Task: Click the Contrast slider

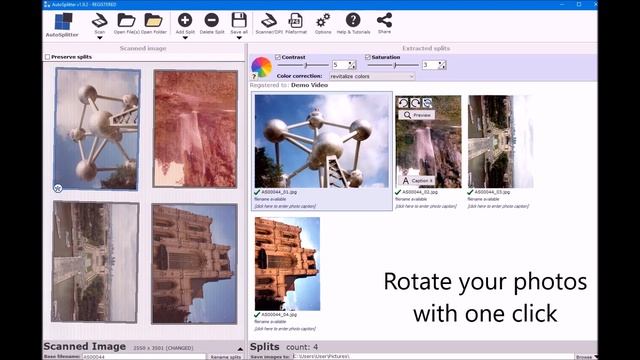Action: pos(303,65)
